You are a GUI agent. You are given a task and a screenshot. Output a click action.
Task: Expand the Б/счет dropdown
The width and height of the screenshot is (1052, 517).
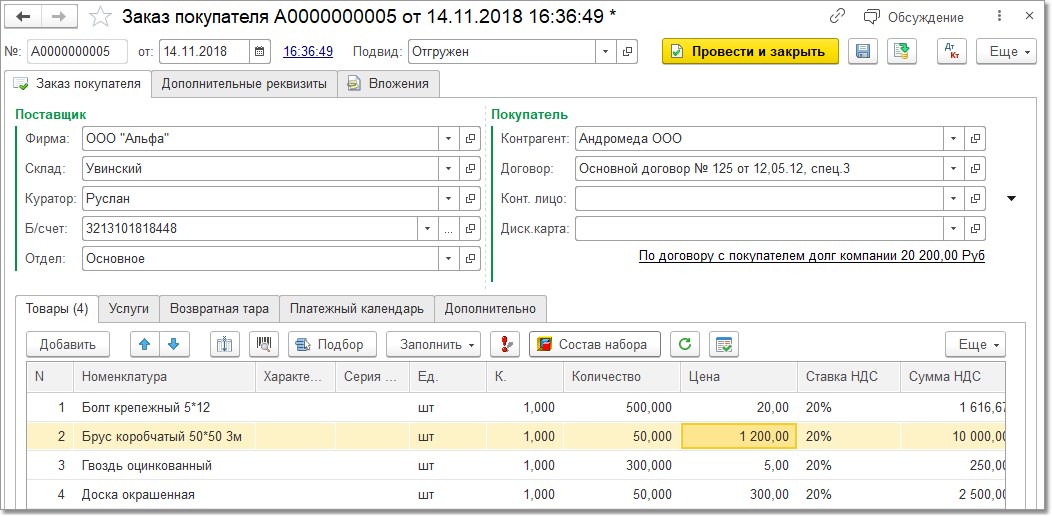[427, 229]
